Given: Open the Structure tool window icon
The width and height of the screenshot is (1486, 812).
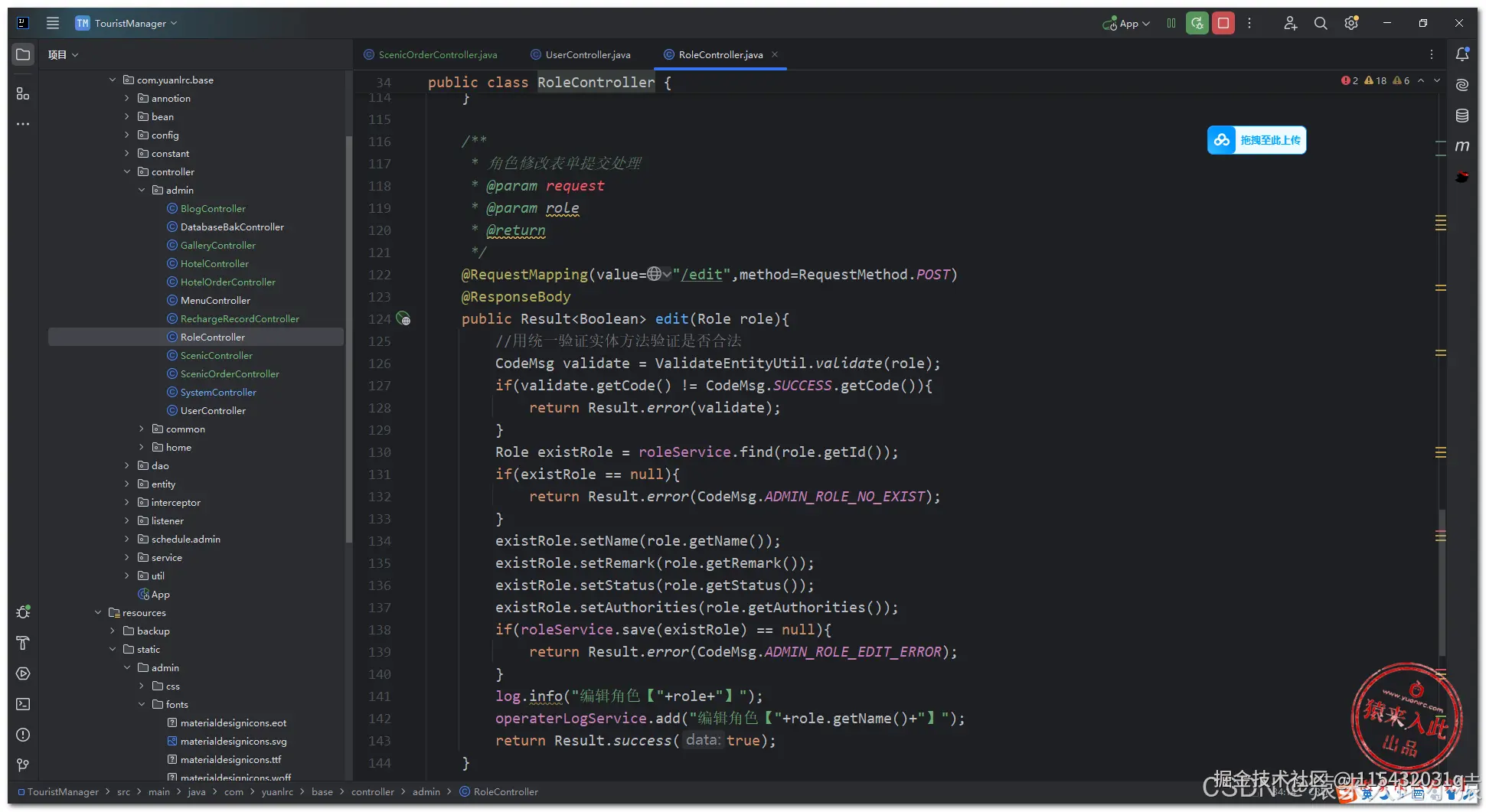Looking at the screenshot, I should click(x=23, y=93).
